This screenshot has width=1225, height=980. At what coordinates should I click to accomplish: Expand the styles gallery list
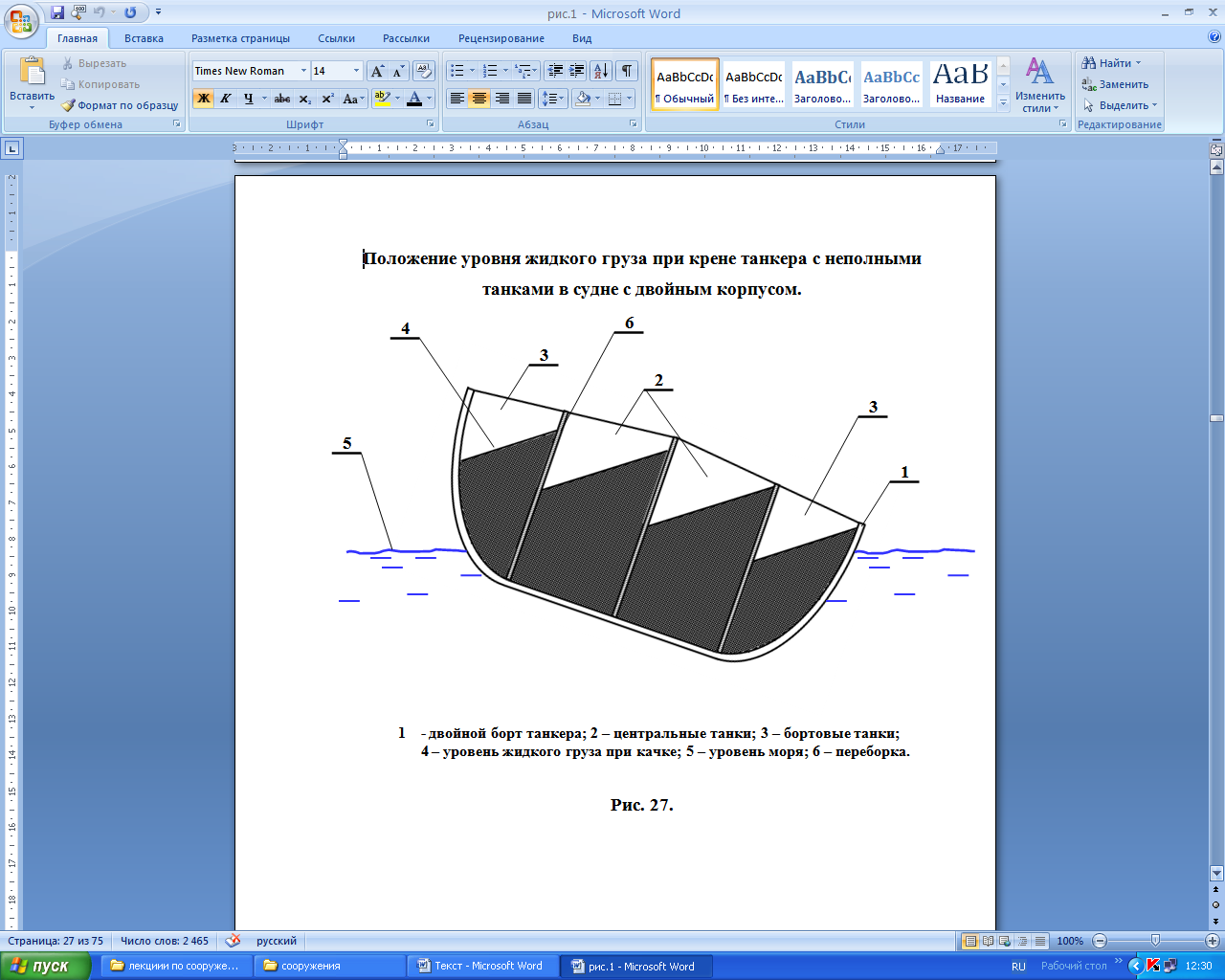[1003, 103]
